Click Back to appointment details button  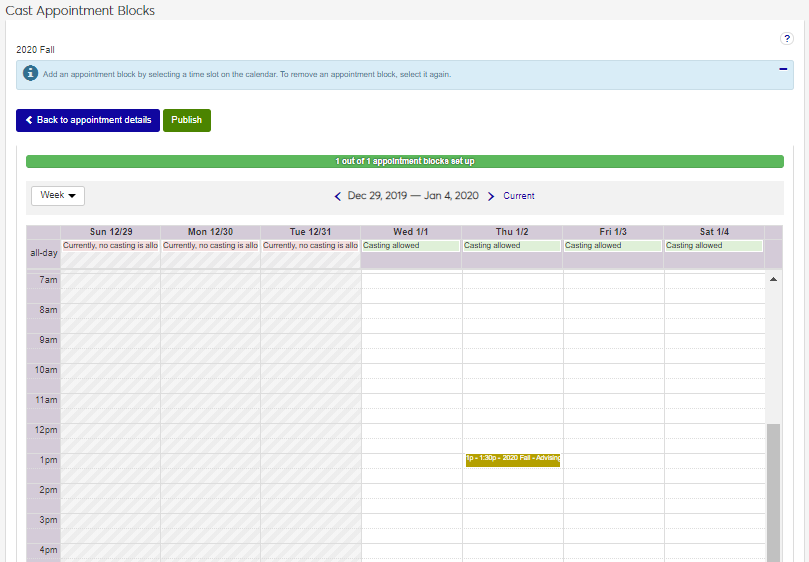[x=88, y=120]
